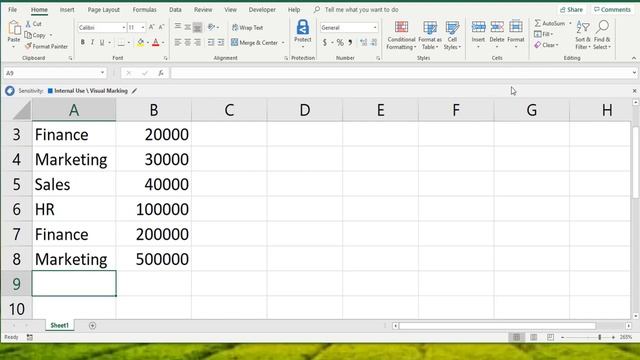640x360 pixels.
Task: Switch to the Insert tab
Action: point(67,9)
